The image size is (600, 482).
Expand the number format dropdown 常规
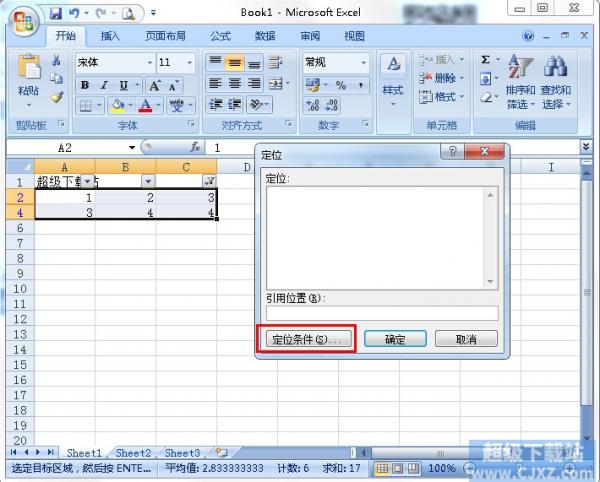click(x=336, y=62)
